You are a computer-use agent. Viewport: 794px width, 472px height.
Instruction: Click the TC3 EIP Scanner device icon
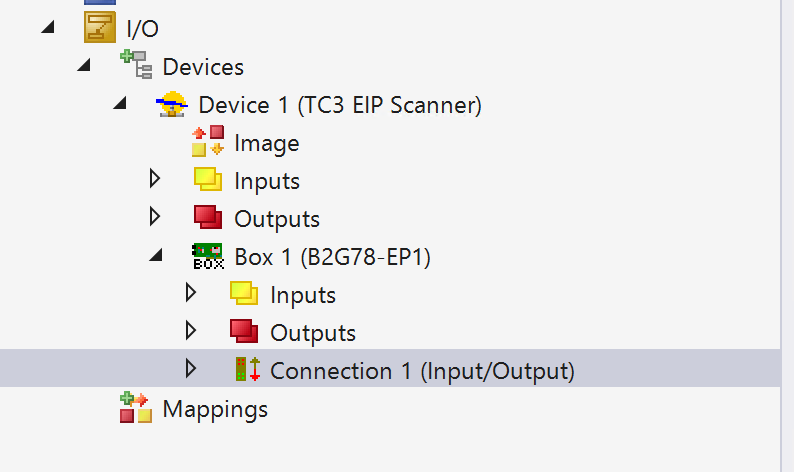172,105
